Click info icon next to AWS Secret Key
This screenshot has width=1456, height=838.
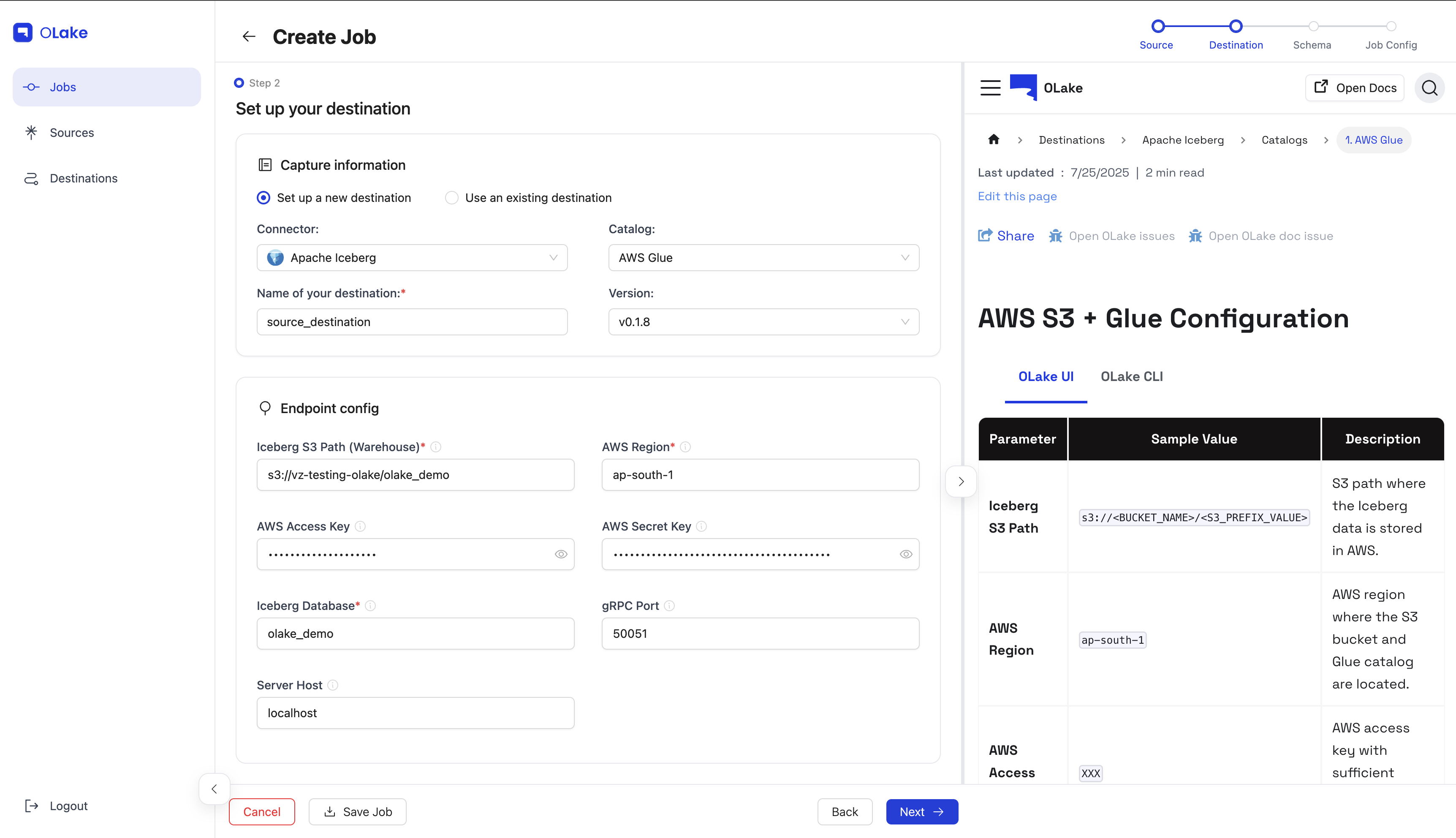pyautogui.click(x=701, y=526)
